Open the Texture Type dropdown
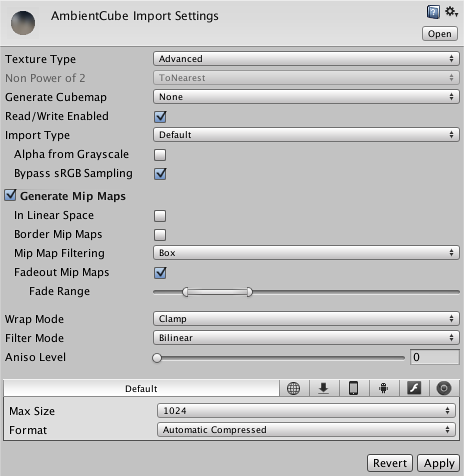Image resolution: width=464 pixels, height=476 pixels. click(306, 59)
